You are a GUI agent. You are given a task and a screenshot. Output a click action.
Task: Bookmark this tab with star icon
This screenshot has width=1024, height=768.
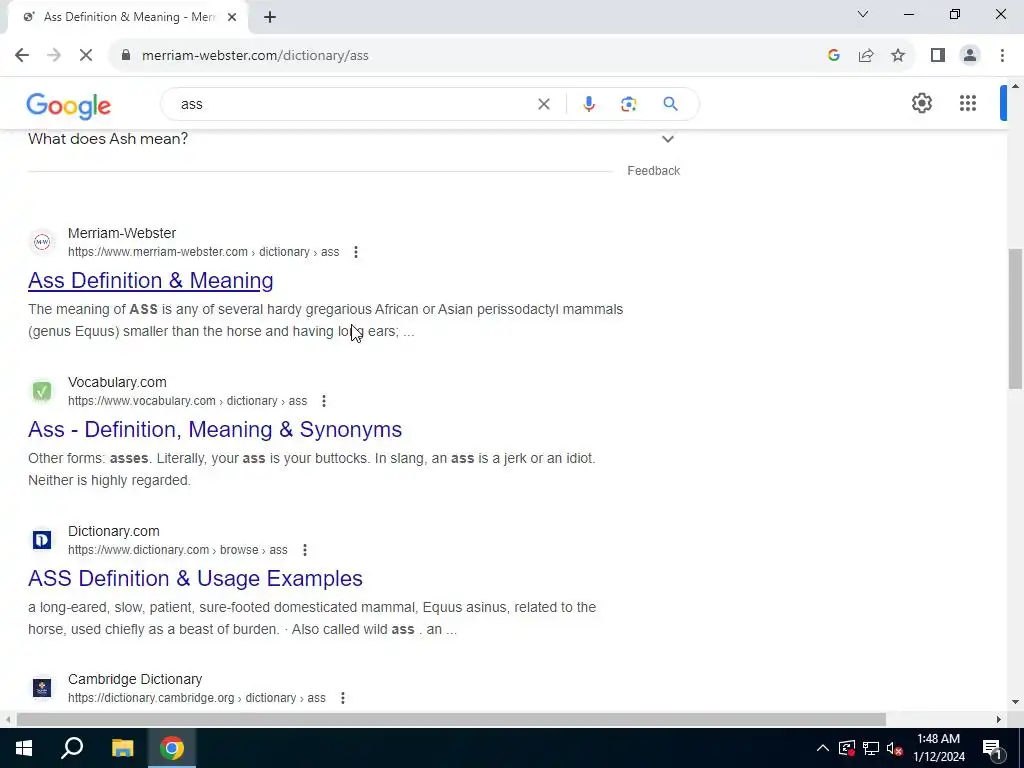tap(898, 56)
